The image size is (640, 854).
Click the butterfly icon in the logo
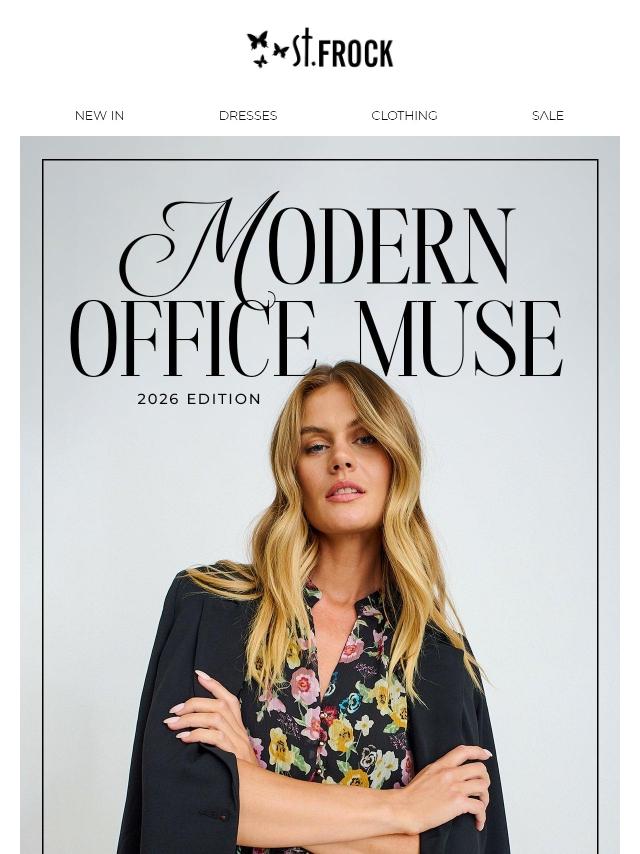click(x=258, y=41)
